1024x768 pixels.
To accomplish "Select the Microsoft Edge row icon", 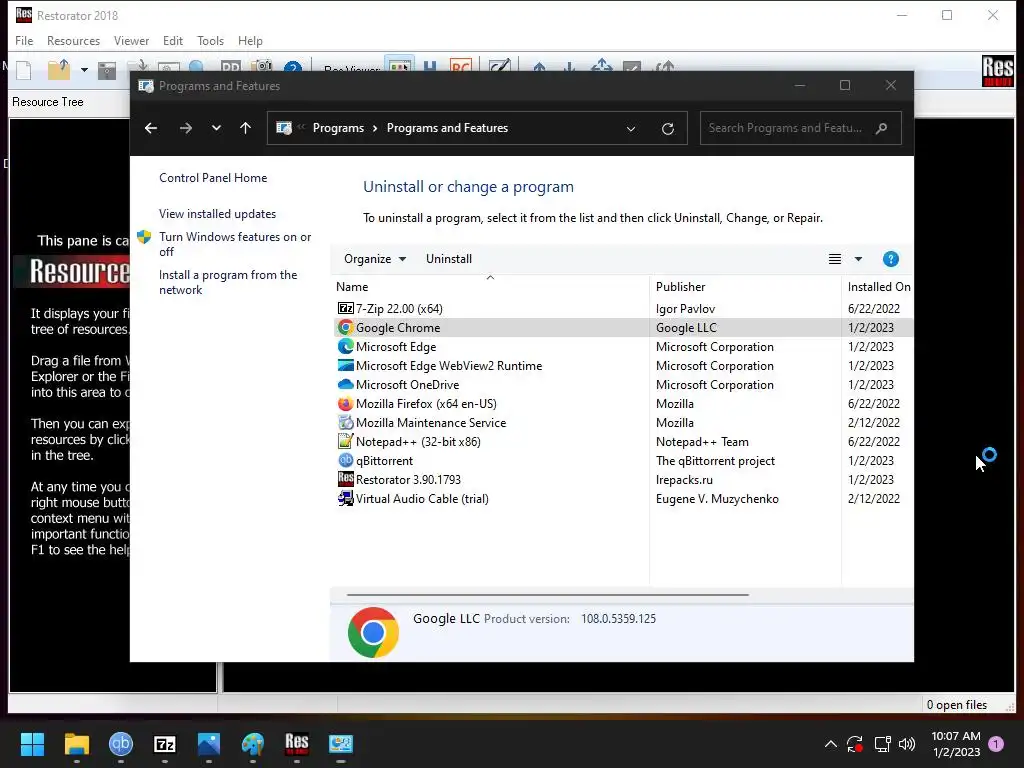I will (x=345, y=346).
